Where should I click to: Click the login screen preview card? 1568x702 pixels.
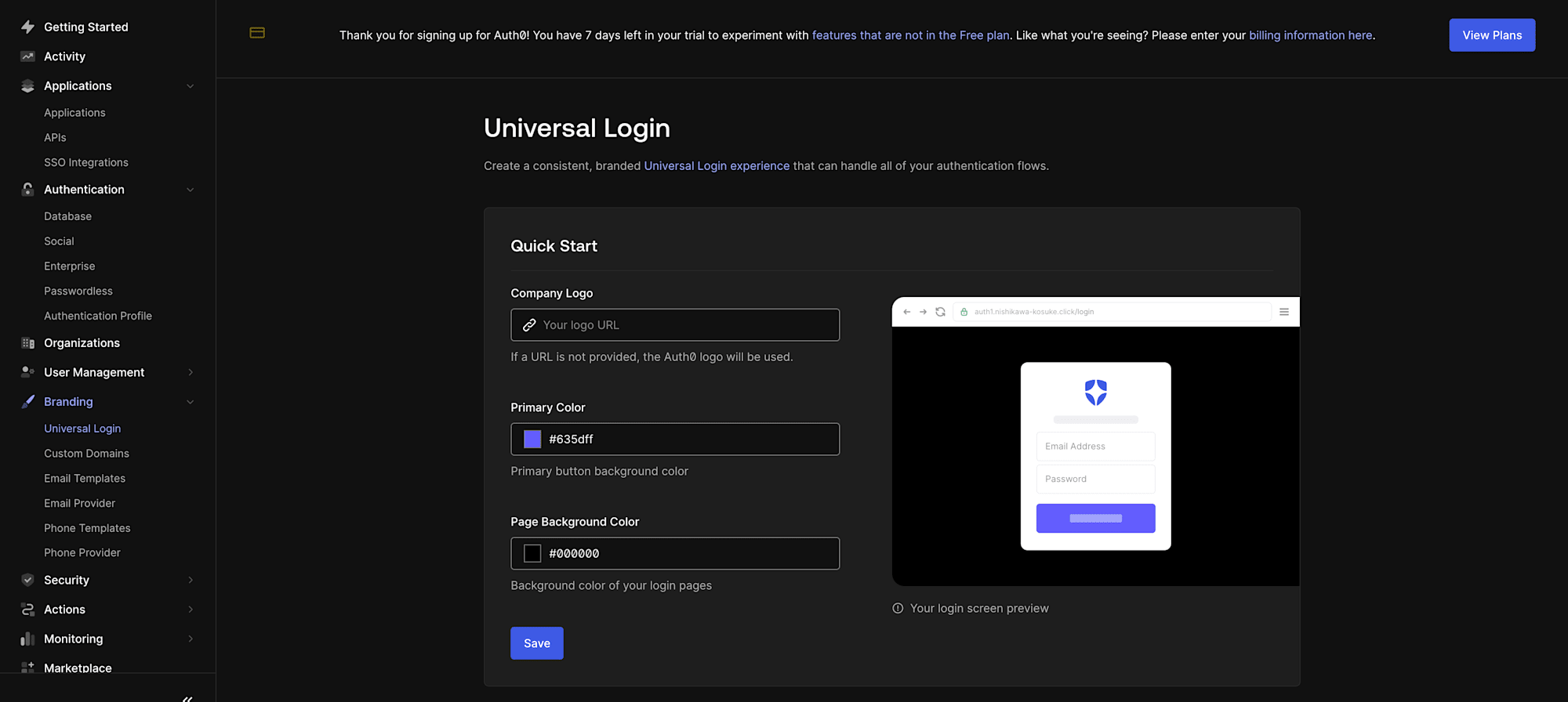point(1096,456)
